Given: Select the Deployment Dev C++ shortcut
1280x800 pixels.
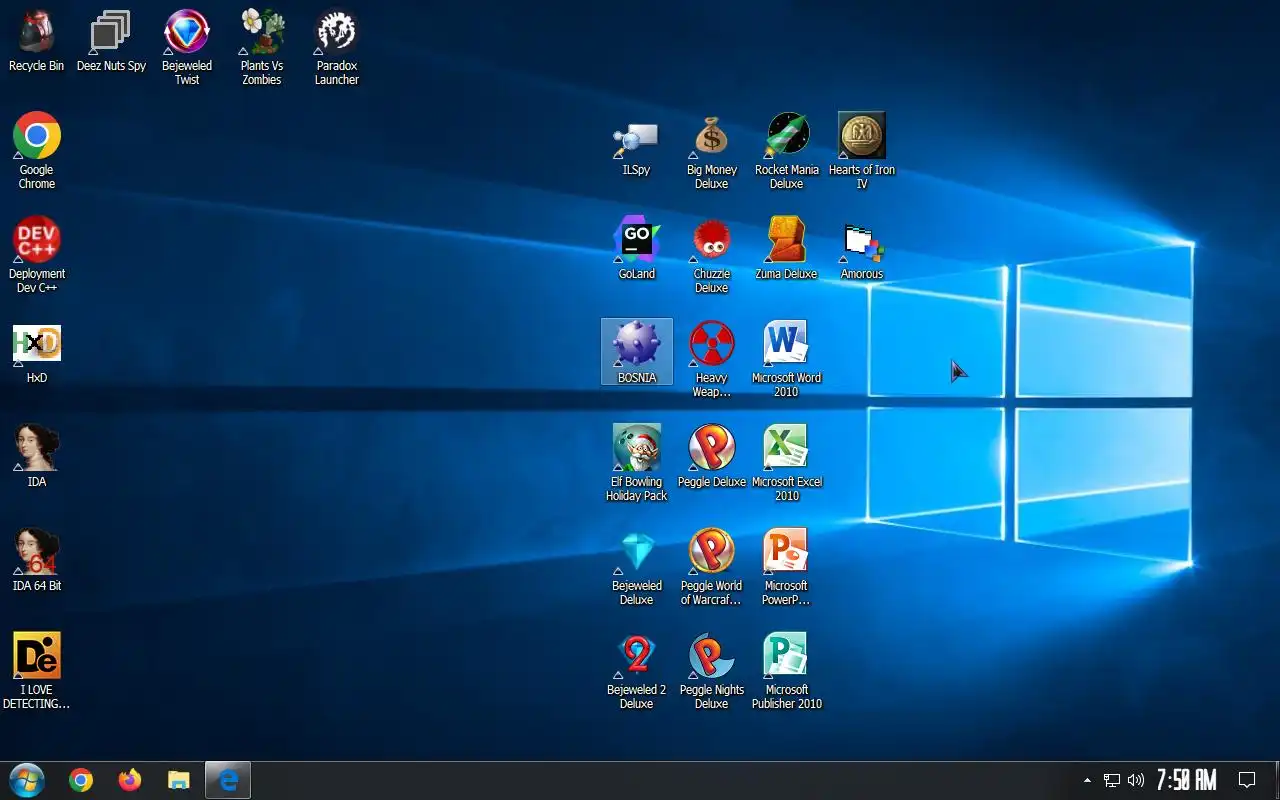Looking at the screenshot, I should pos(37,255).
